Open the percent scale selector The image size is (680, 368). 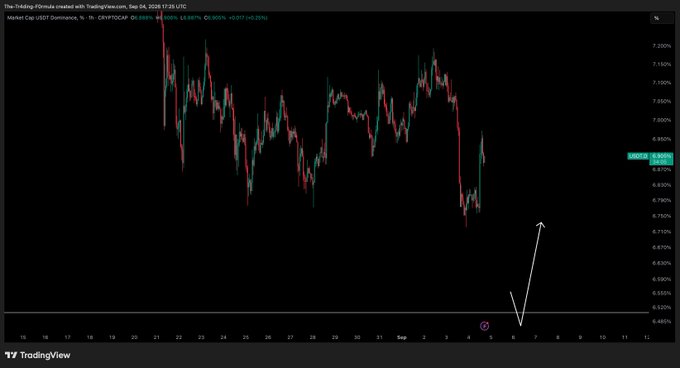pyautogui.click(x=662, y=18)
